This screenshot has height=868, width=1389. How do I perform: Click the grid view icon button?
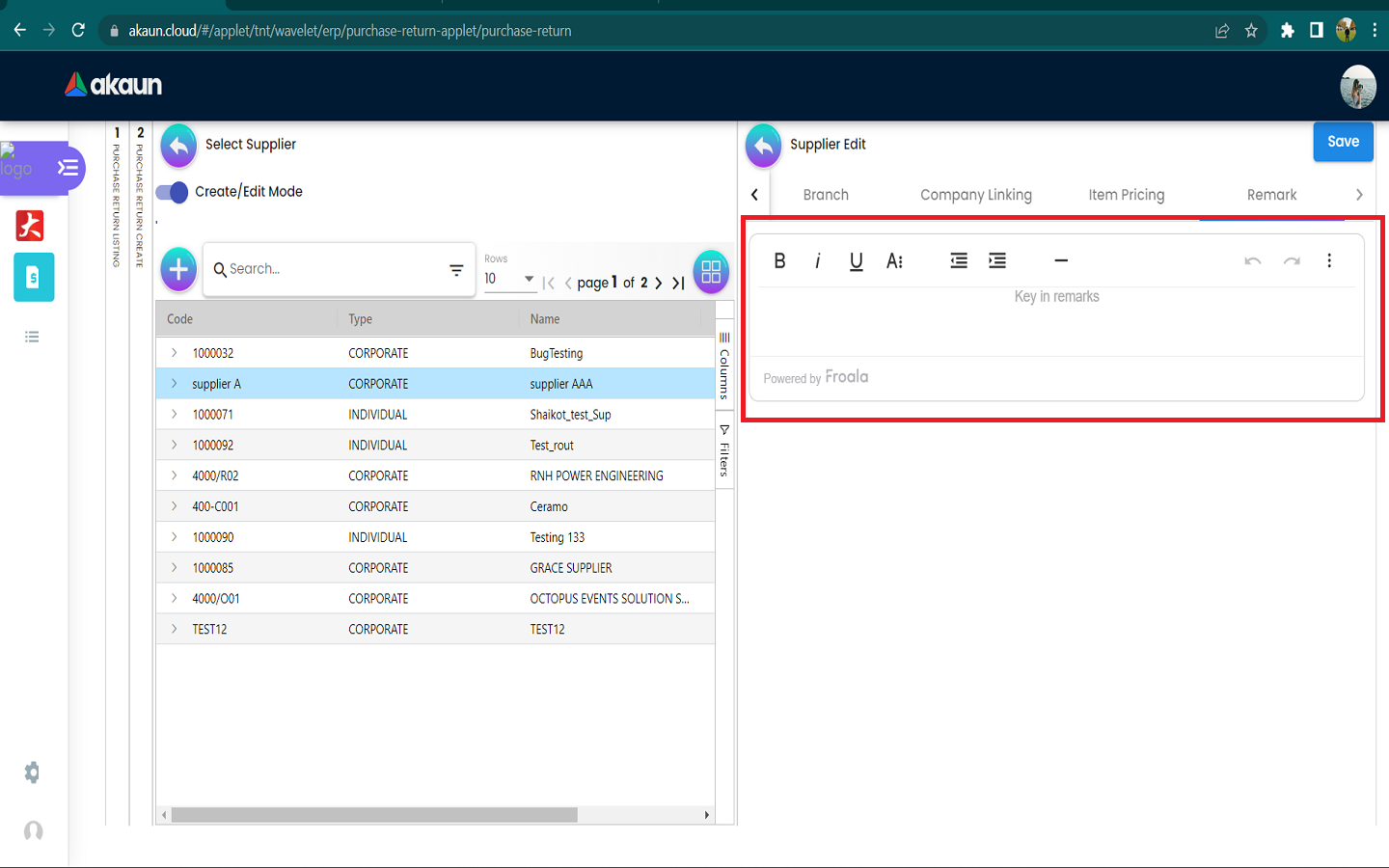point(711,271)
